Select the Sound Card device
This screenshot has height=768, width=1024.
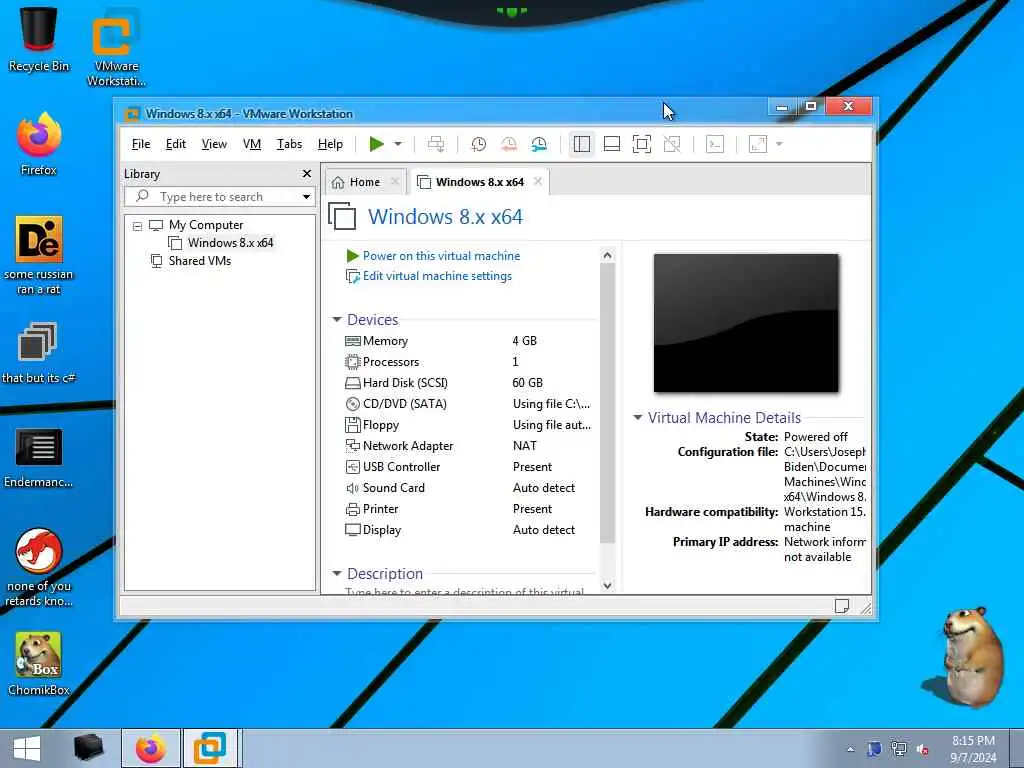click(x=393, y=488)
